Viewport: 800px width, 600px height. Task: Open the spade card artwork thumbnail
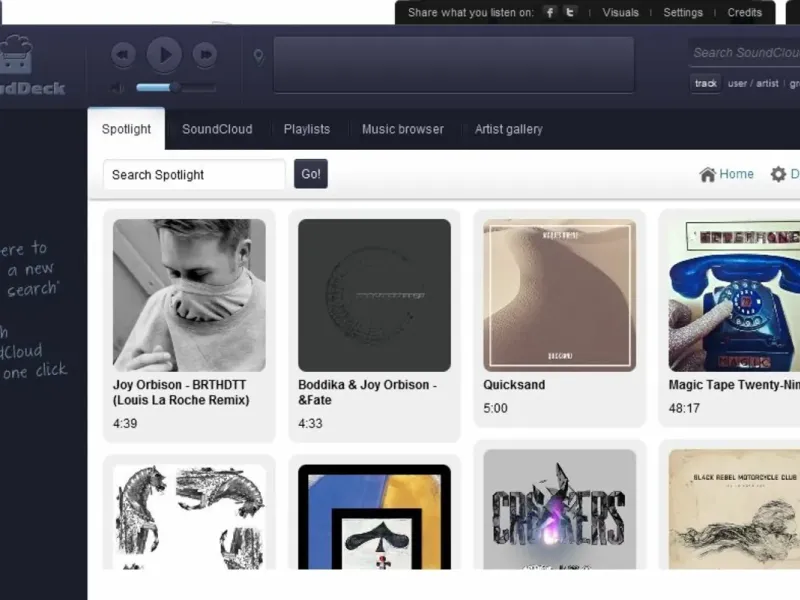pyautogui.click(x=374, y=516)
